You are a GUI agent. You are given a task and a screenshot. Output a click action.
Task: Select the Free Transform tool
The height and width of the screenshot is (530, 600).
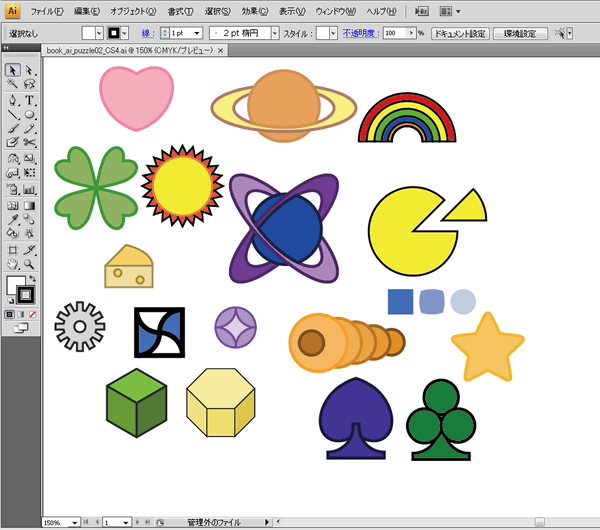[29, 173]
